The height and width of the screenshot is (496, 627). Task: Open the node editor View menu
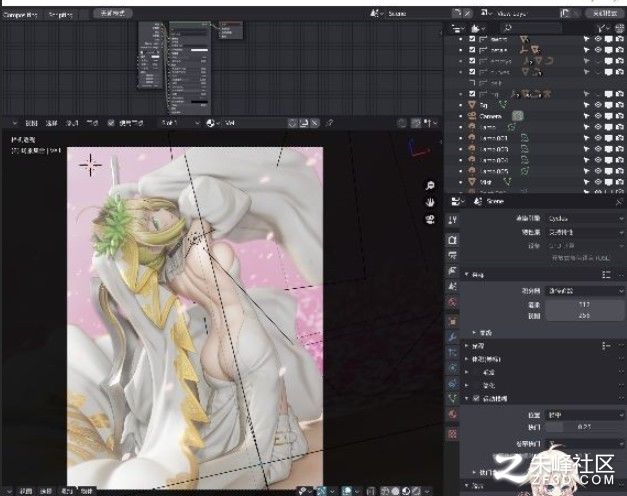31,123
